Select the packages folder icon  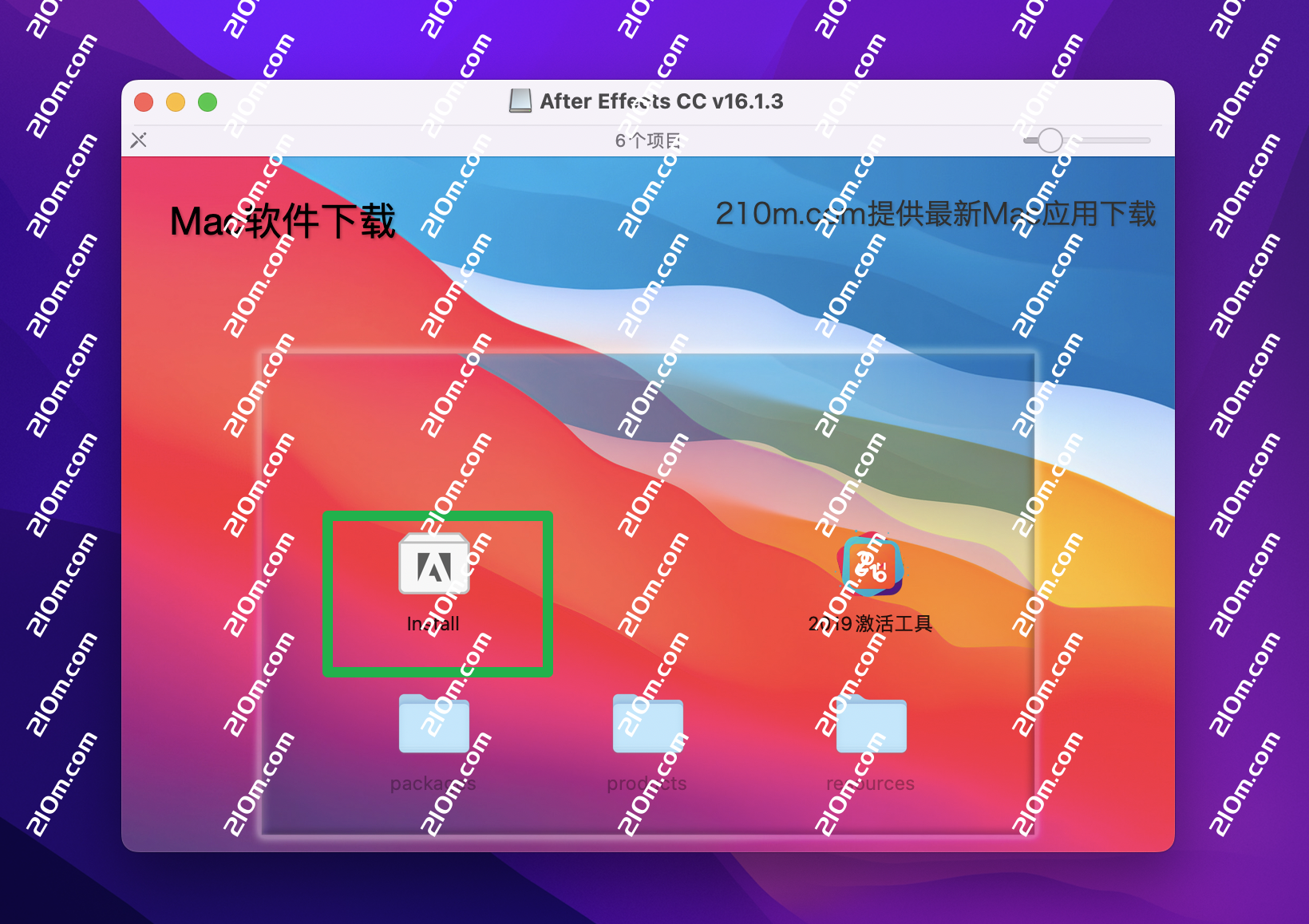(x=434, y=724)
